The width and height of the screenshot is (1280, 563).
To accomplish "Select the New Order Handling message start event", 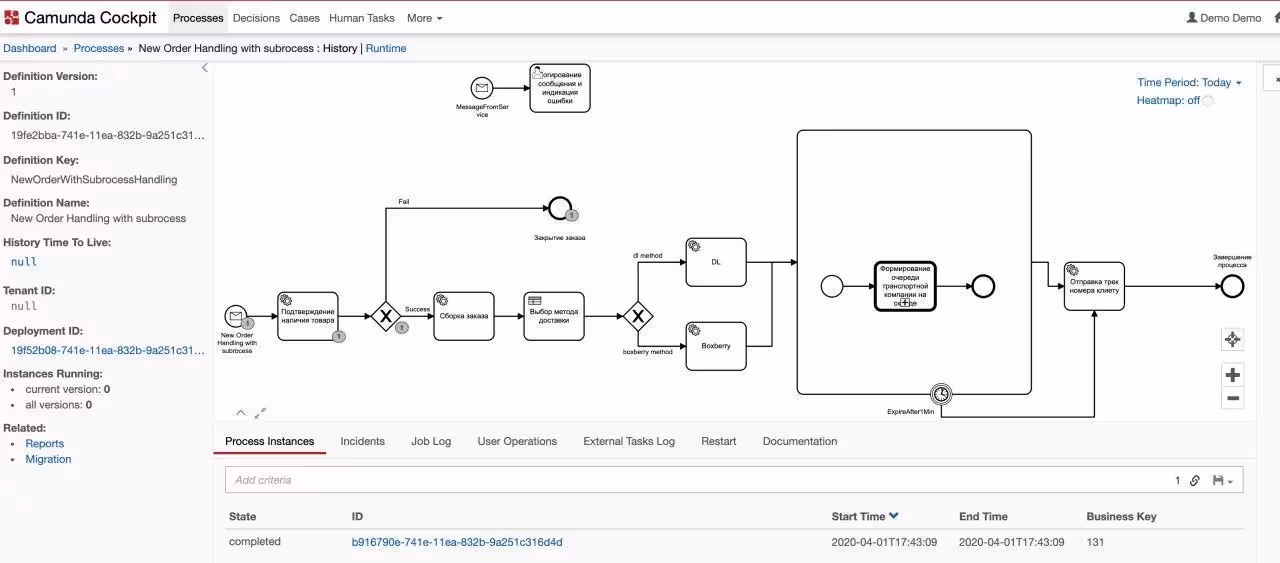I will point(236,317).
